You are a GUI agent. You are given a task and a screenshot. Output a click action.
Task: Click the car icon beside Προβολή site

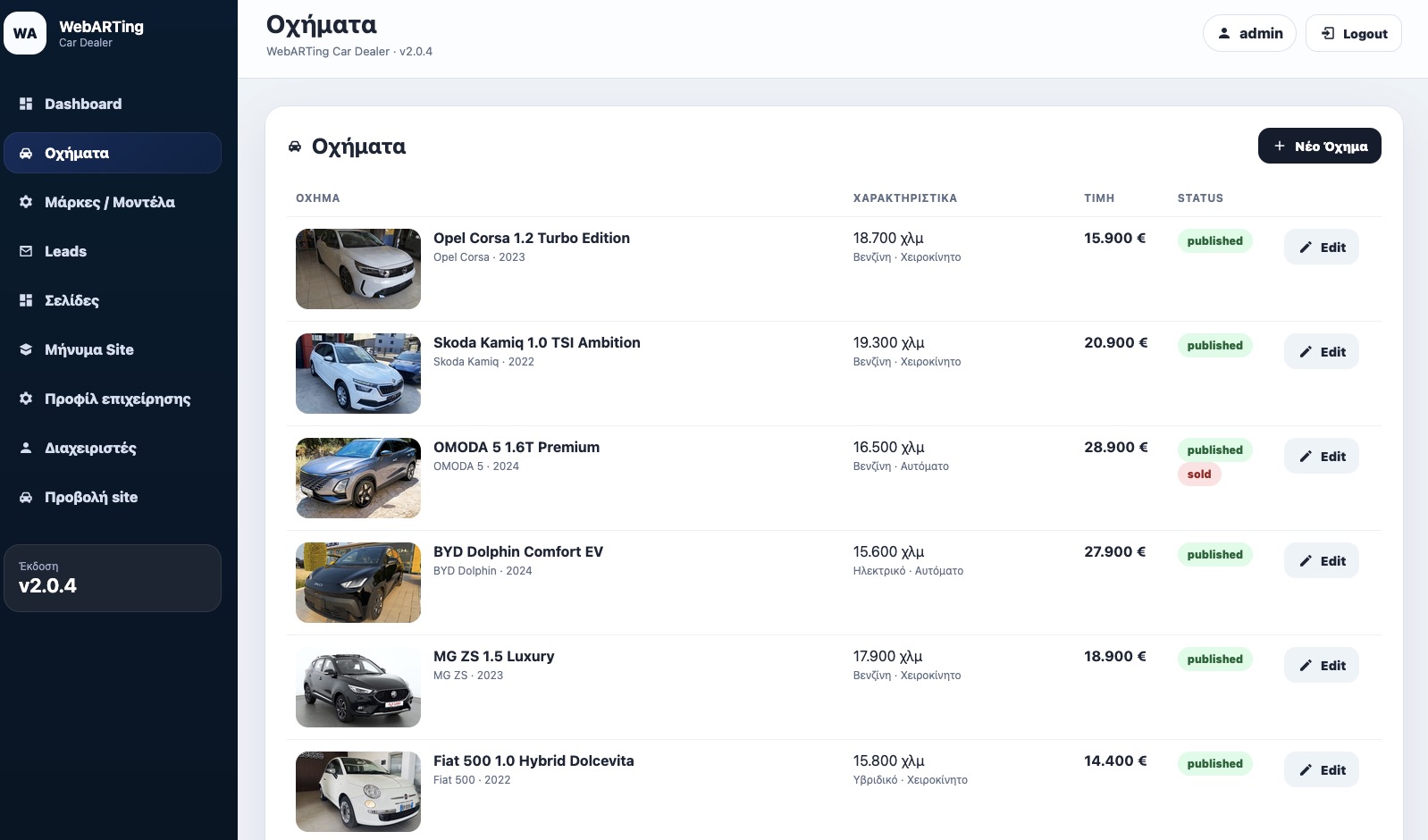26,497
